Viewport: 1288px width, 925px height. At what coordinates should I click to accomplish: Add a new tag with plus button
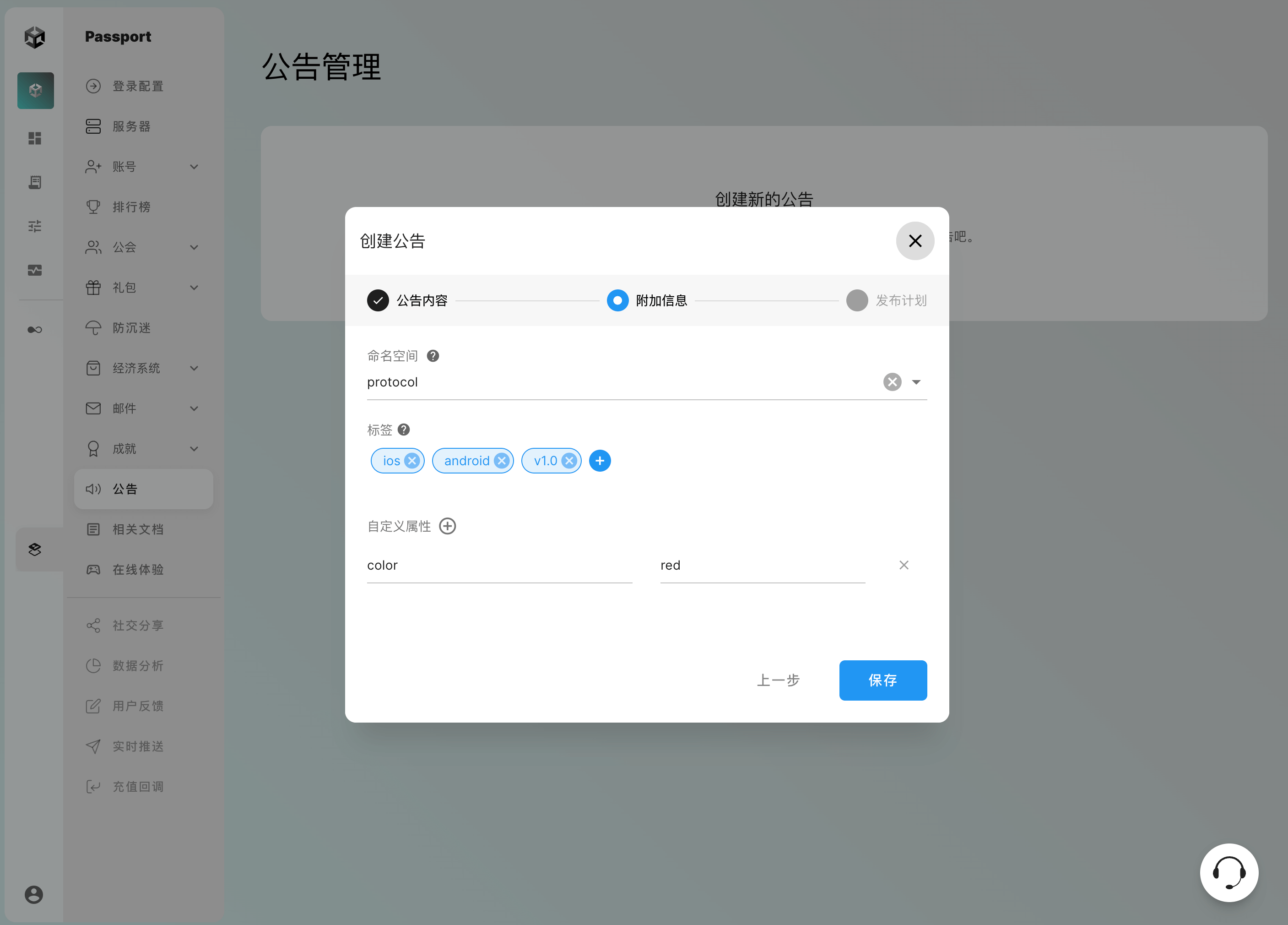coord(600,461)
